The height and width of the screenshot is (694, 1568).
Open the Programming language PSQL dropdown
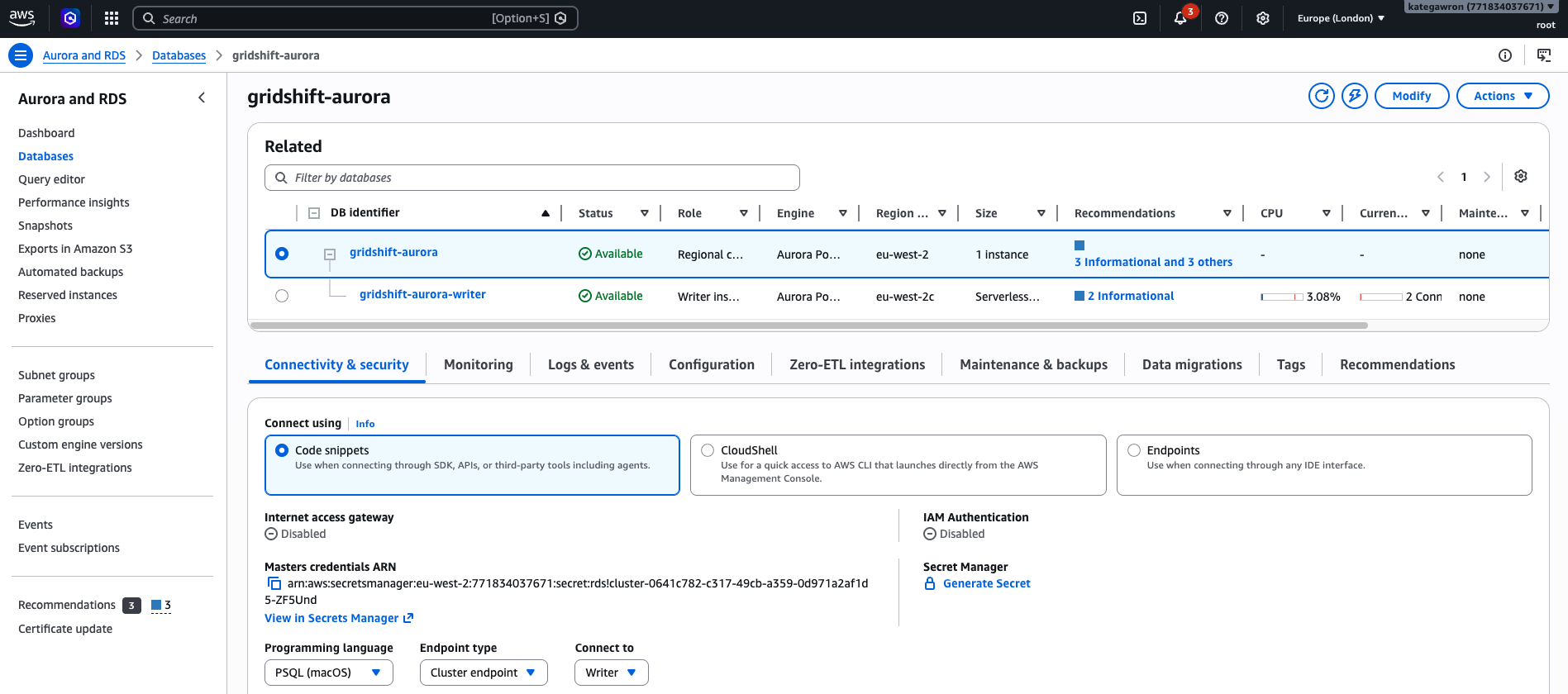tap(329, 673)
